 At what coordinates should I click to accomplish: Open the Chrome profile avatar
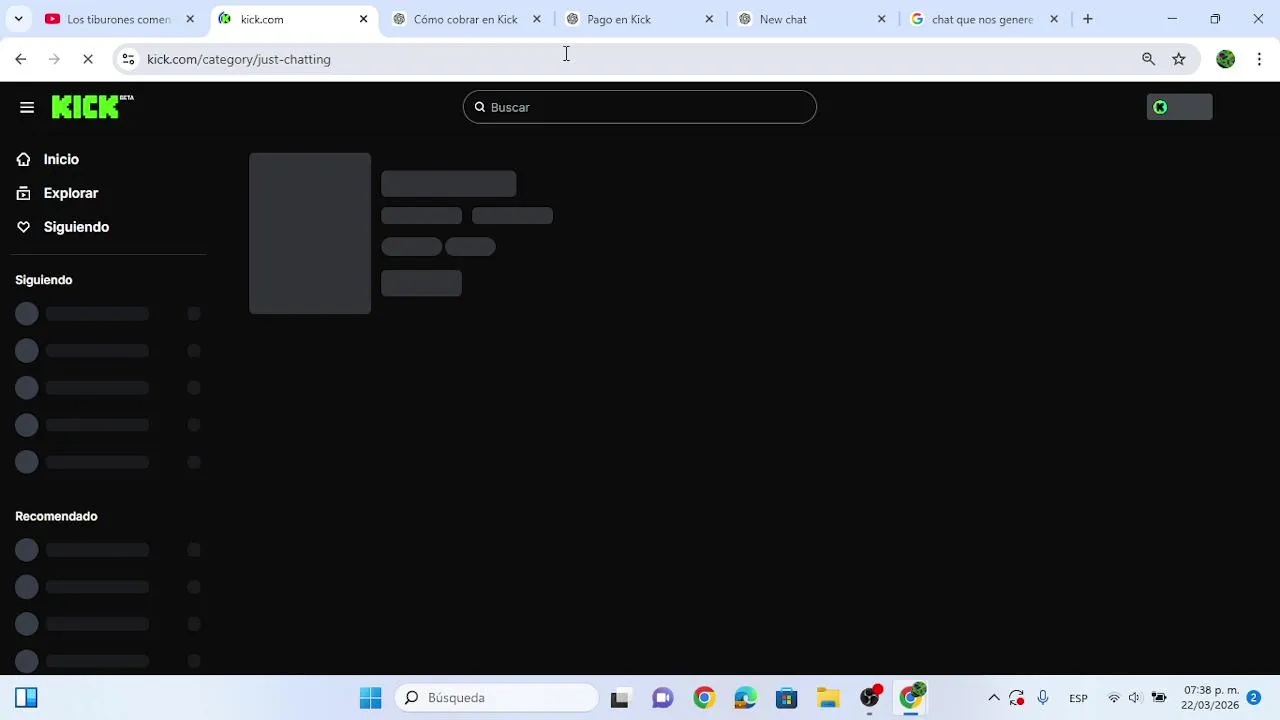pos(1226,59)
